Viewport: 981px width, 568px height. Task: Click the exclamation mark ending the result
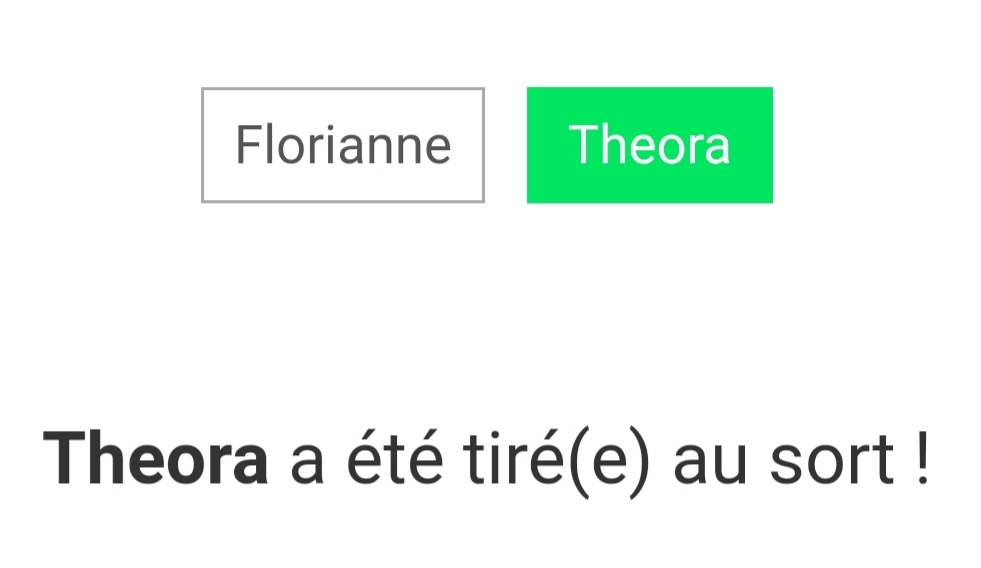coord(922,459)
